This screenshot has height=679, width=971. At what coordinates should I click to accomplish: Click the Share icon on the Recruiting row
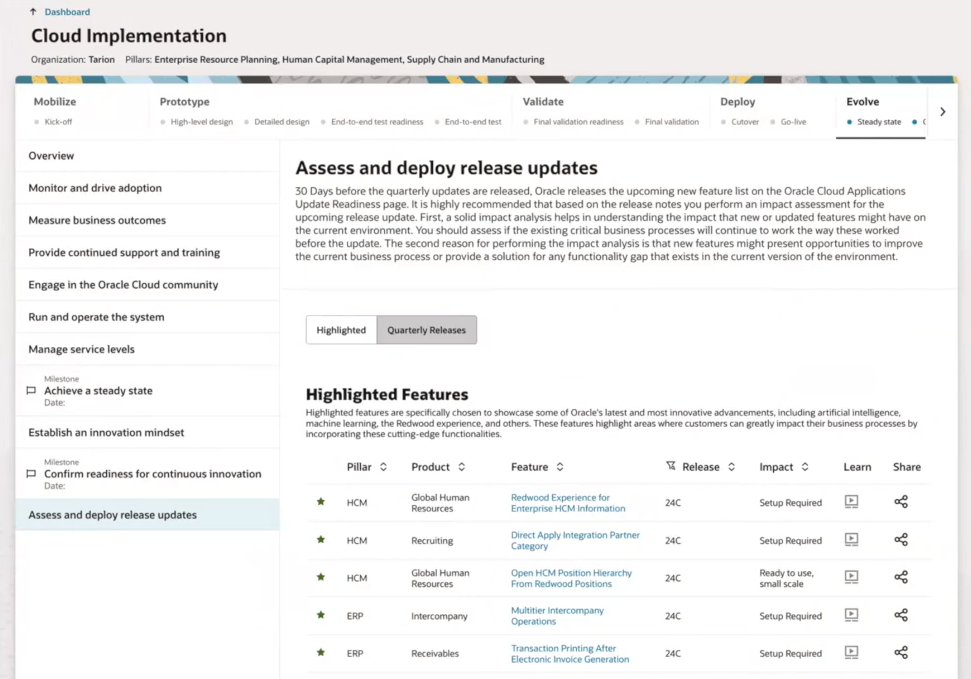click(900, 539)
